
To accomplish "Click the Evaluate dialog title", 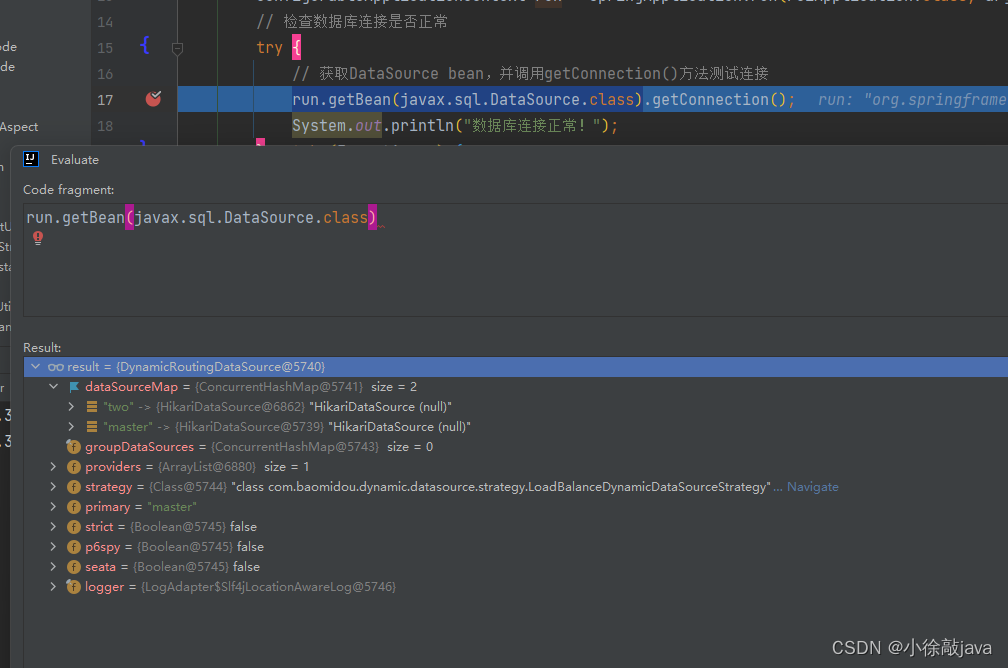I will click(x=75, y=160).
